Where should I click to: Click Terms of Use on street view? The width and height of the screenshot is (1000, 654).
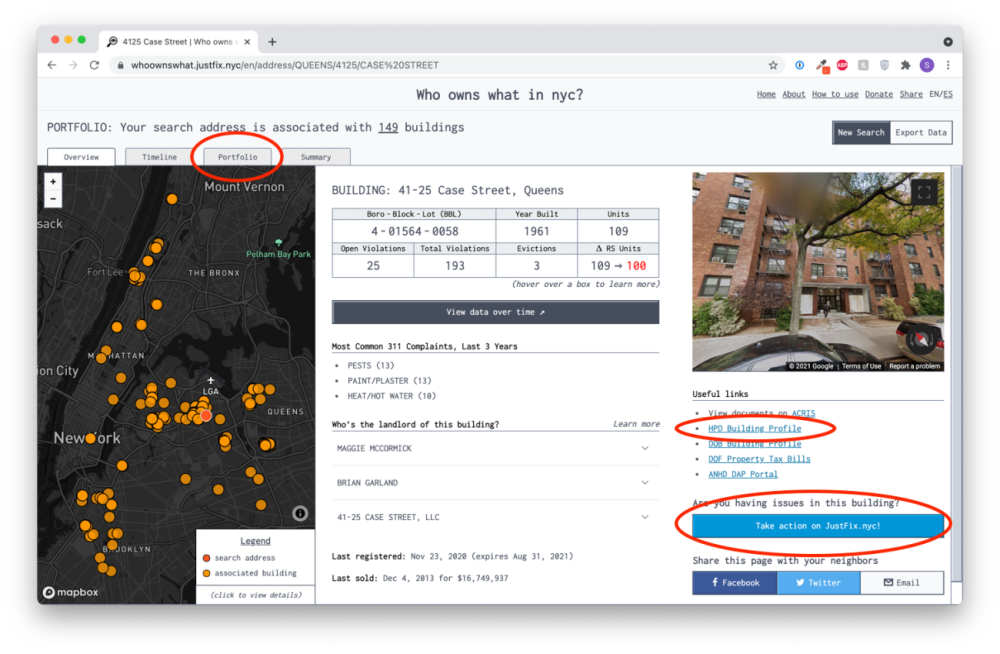861,366
